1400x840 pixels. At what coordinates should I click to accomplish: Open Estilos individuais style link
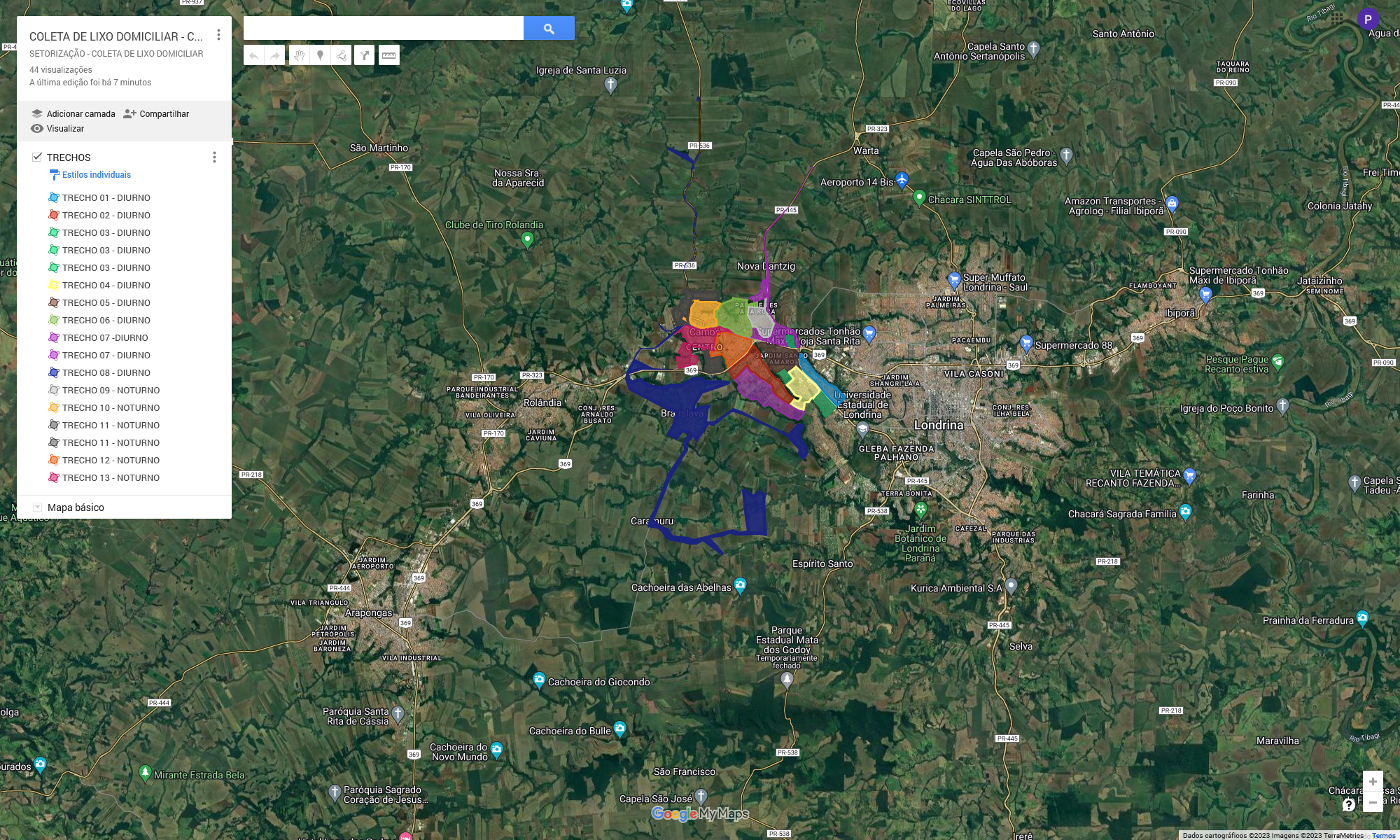[96, 175]
